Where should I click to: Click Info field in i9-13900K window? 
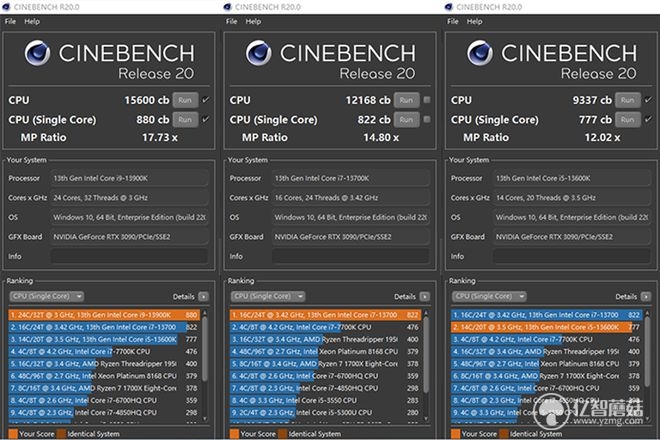click(x=129, y=256)
